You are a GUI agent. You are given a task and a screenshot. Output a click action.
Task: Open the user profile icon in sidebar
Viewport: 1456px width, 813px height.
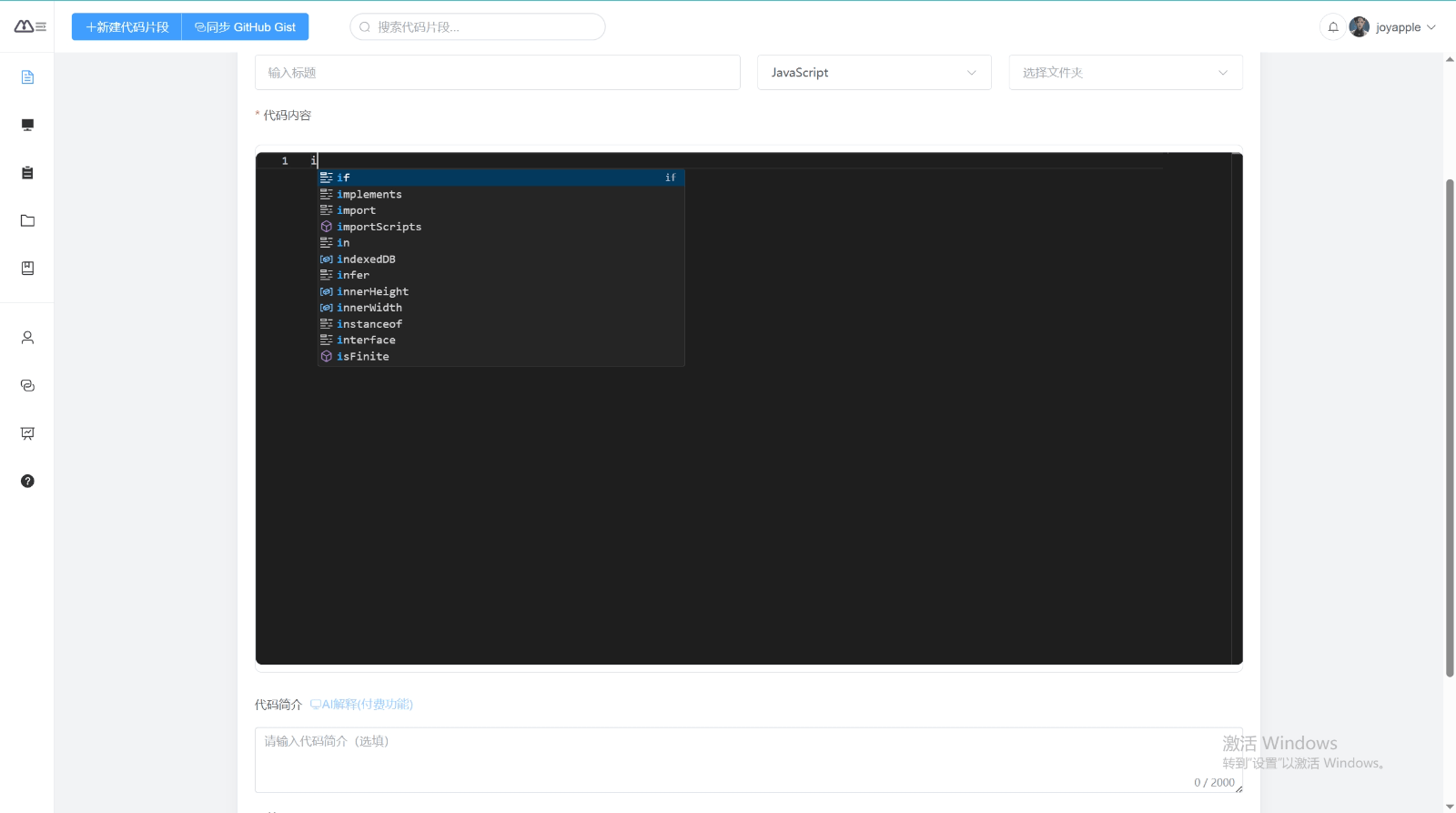point(27,338)
